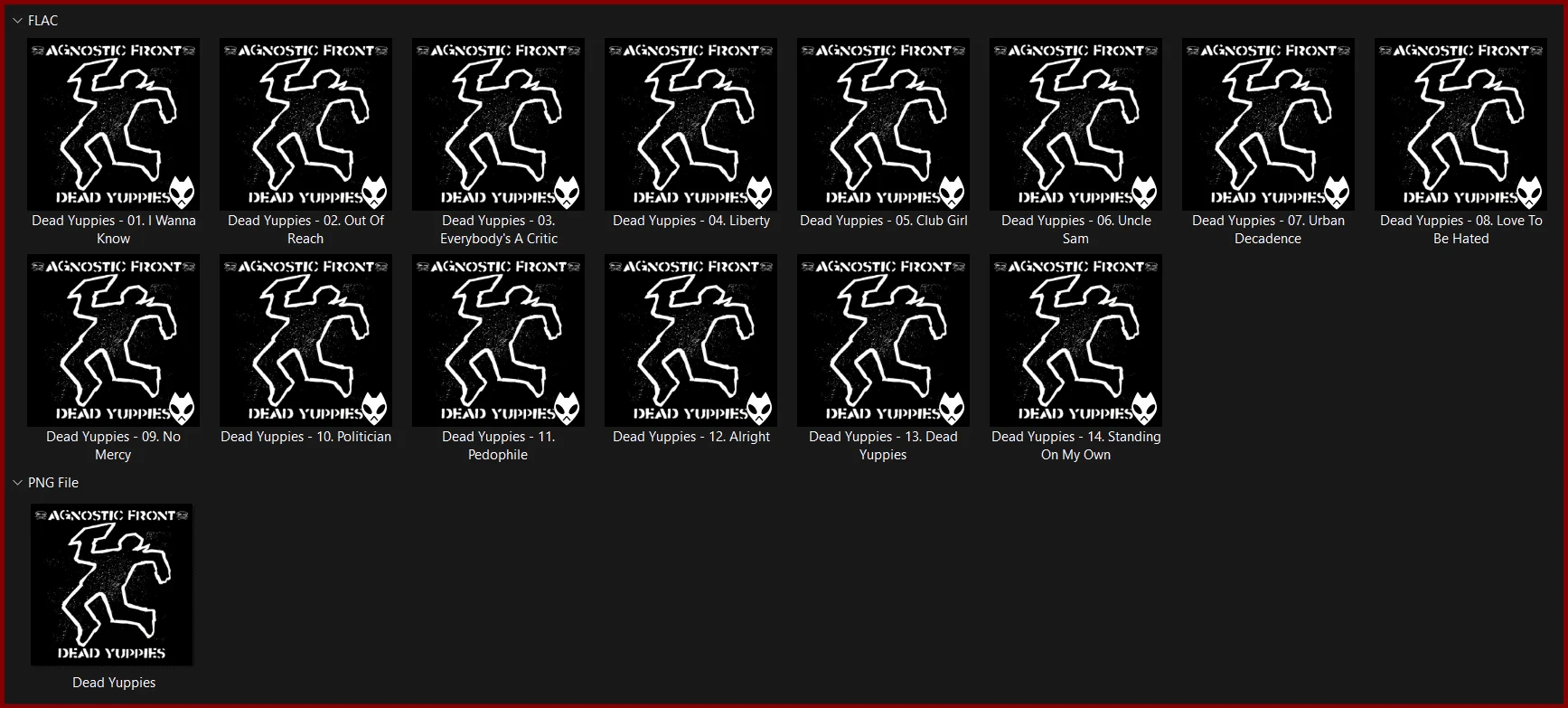Click file name 'Dead Yuppies - 05. Club Girl'
This screenshot has height=708, width=1568.
[883, 221]
